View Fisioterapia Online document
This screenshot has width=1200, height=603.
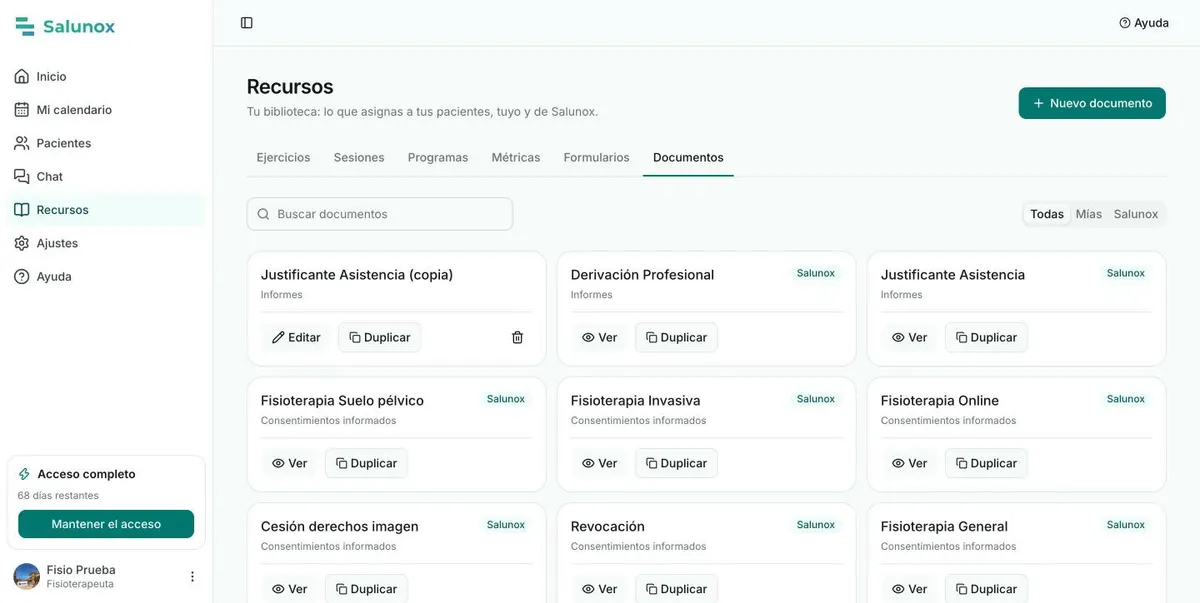910,464
